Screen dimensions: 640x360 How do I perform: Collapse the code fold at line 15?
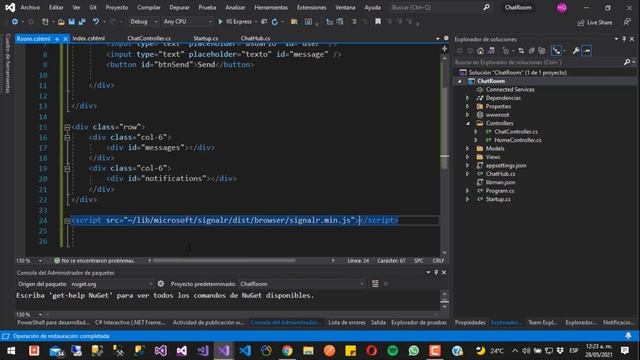[x=67, y=127]
